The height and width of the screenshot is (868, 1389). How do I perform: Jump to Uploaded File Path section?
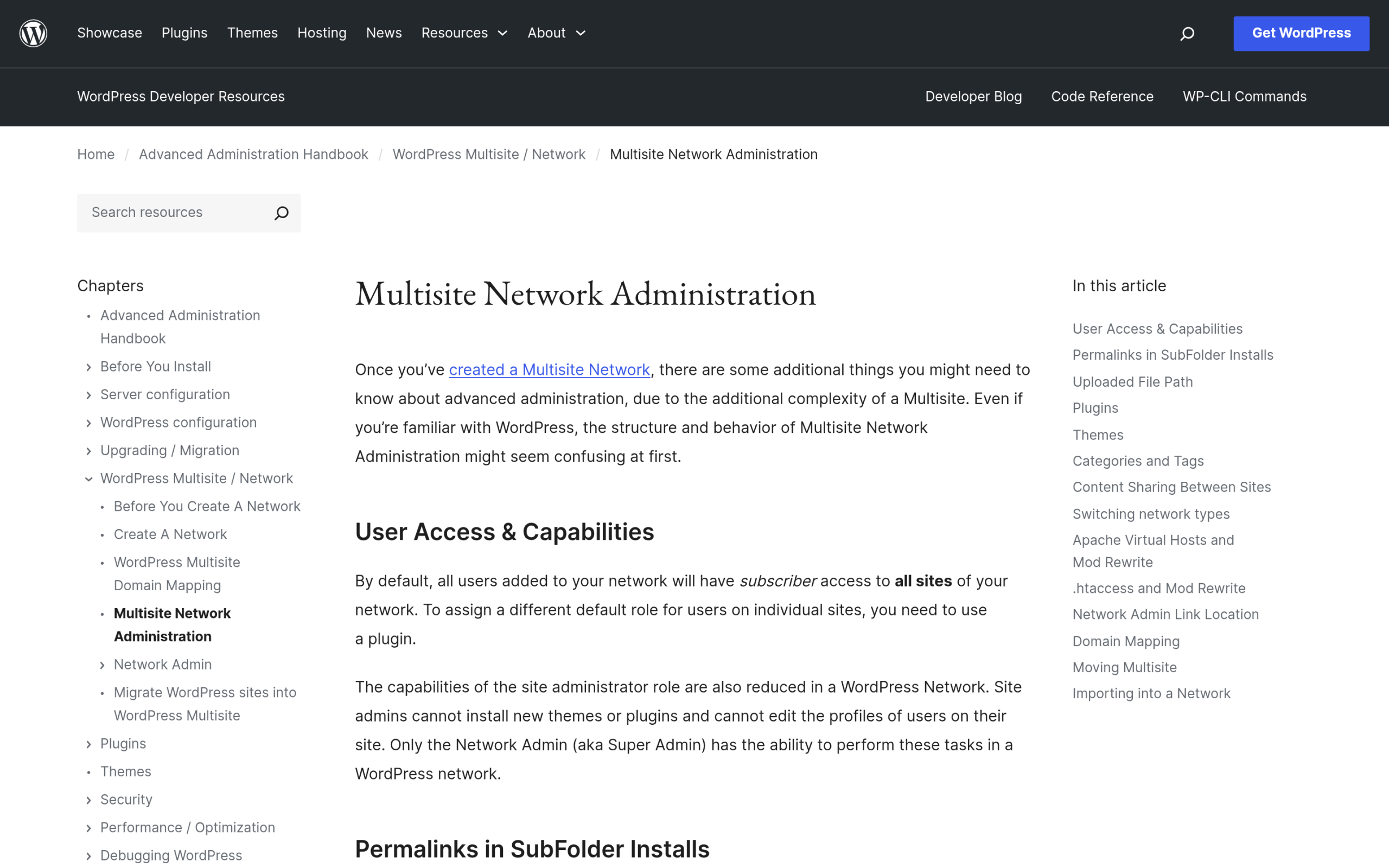coord(1132,382)
